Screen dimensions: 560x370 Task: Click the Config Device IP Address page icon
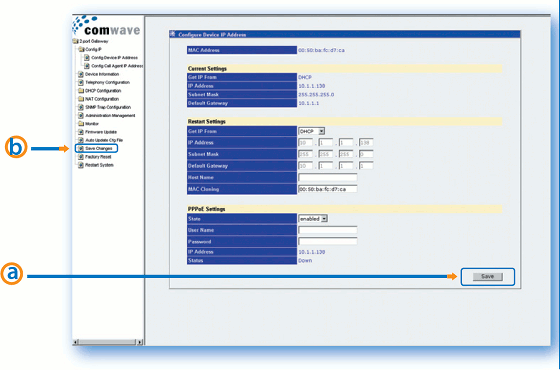pyautogui.click(x=87, y=58)
